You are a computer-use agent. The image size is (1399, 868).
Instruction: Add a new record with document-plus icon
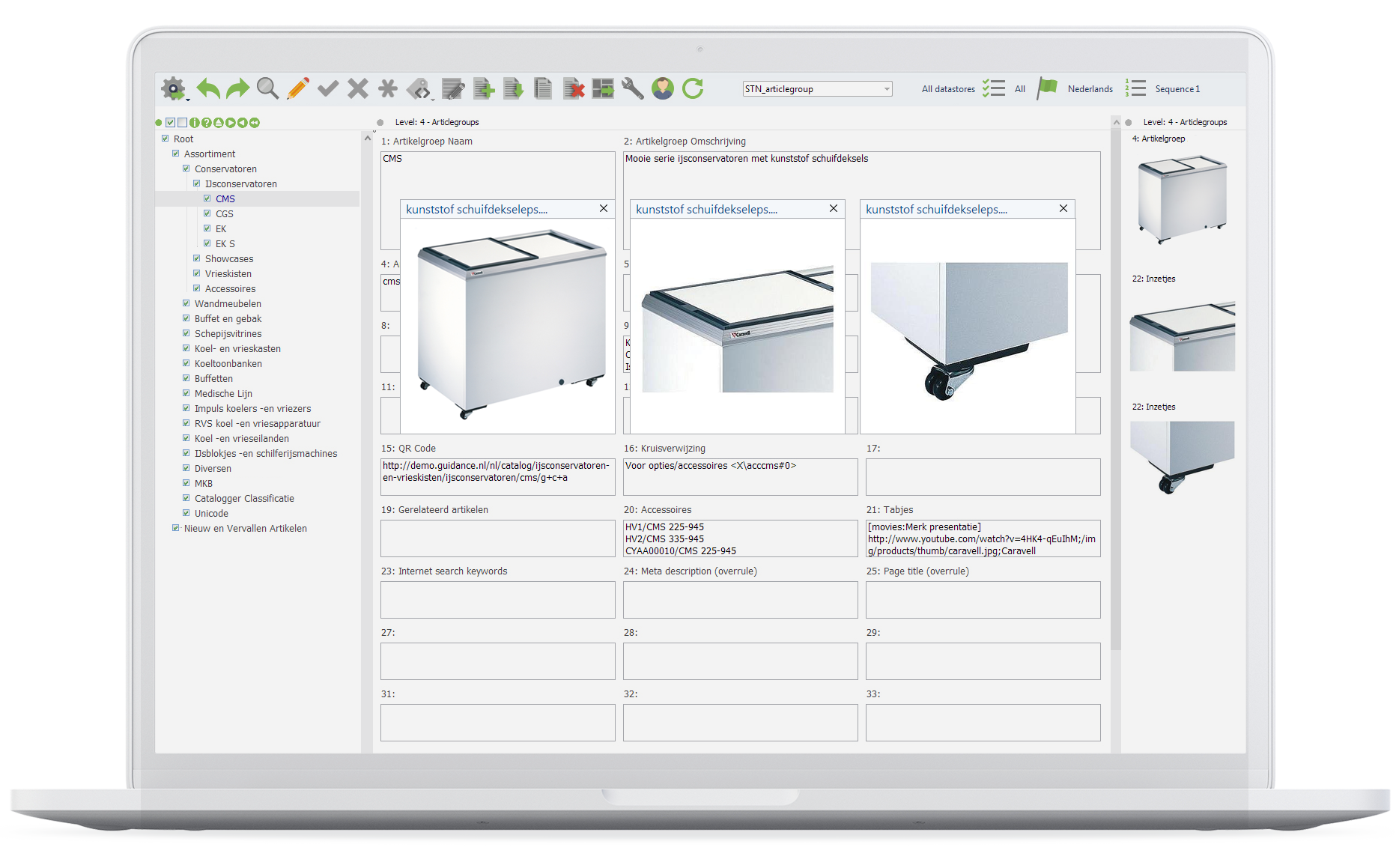coord(483,88)
